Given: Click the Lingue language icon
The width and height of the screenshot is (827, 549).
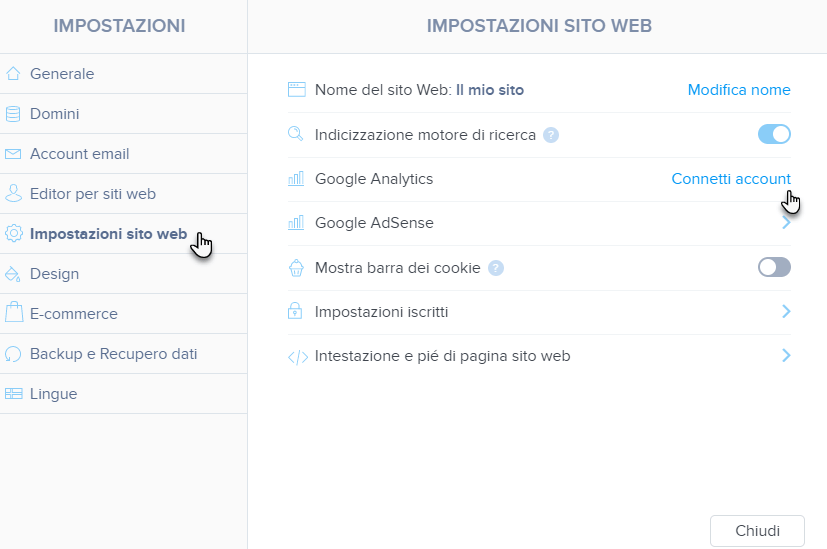Looking at the screenshot, I should tap(13, 394).
